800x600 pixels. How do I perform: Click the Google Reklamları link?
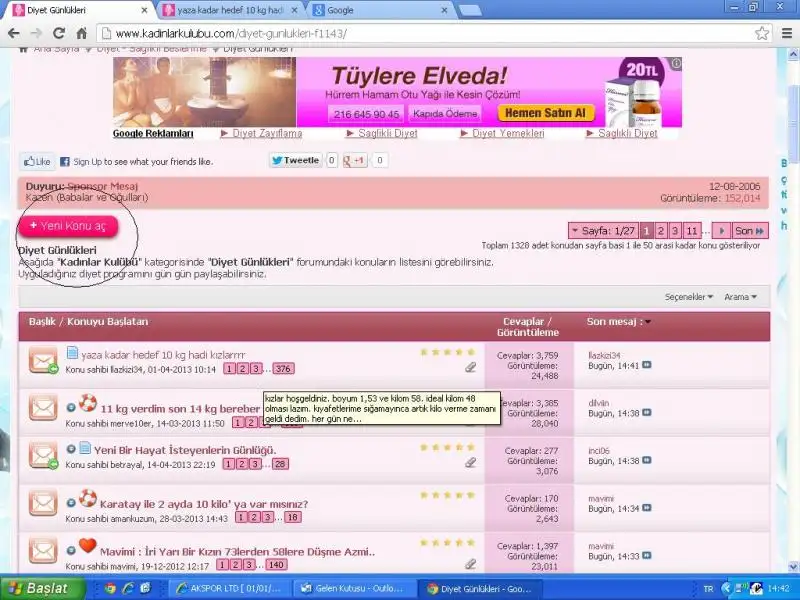click(x=153, y=134)
